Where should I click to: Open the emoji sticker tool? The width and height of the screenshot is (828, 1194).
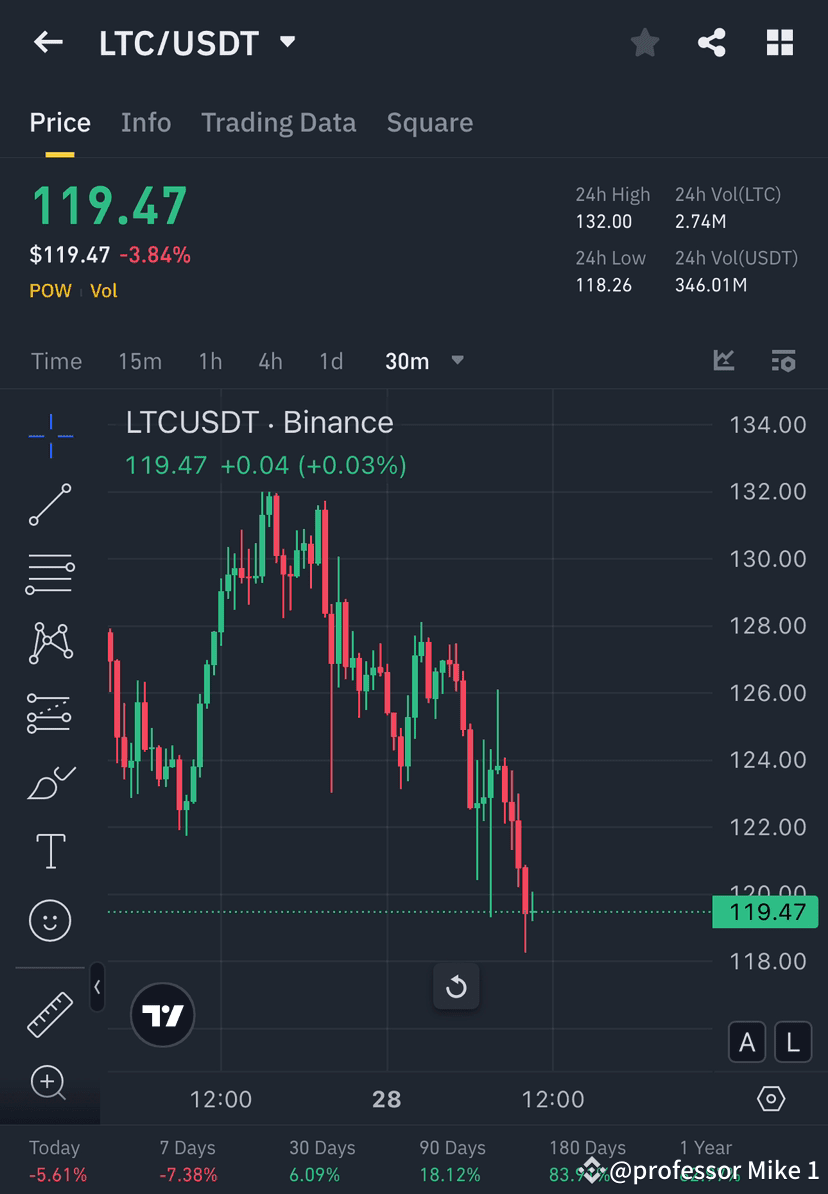[50, 920]
